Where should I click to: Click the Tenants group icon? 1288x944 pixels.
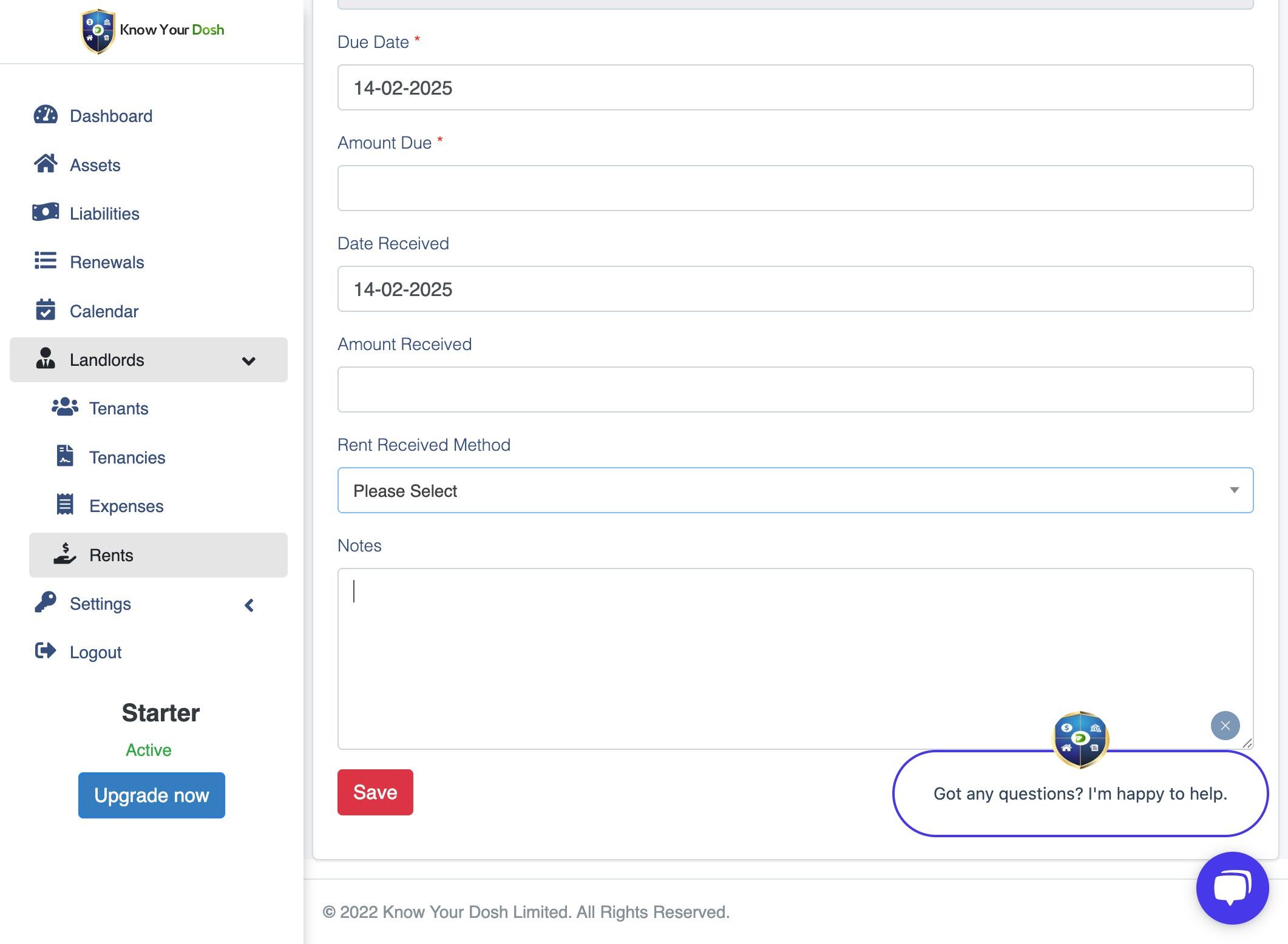coord(65,408)
